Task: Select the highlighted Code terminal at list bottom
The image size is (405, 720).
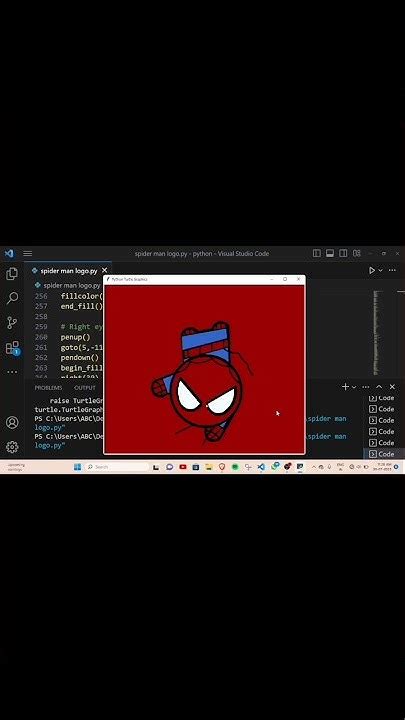Action: (x=382, y=454)
